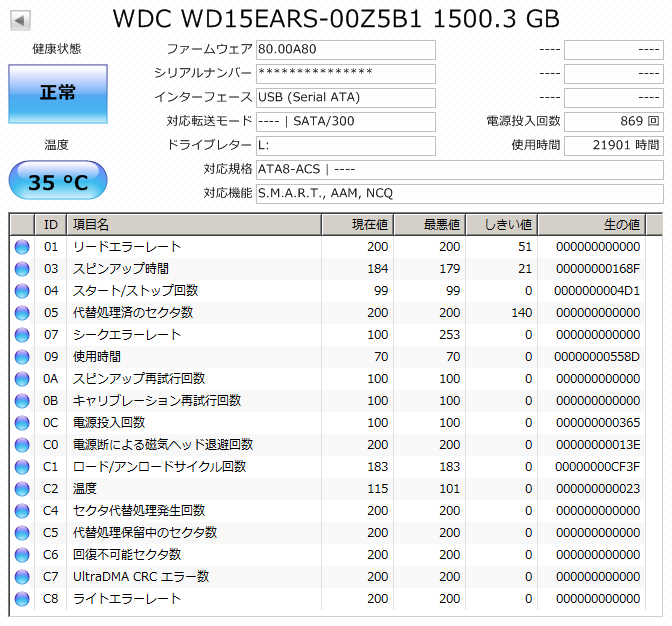This screenshot has width=672, height=626.
Task: Click raw value 0000000004D1
Action: pyautogui.click(x=597, y=291)
